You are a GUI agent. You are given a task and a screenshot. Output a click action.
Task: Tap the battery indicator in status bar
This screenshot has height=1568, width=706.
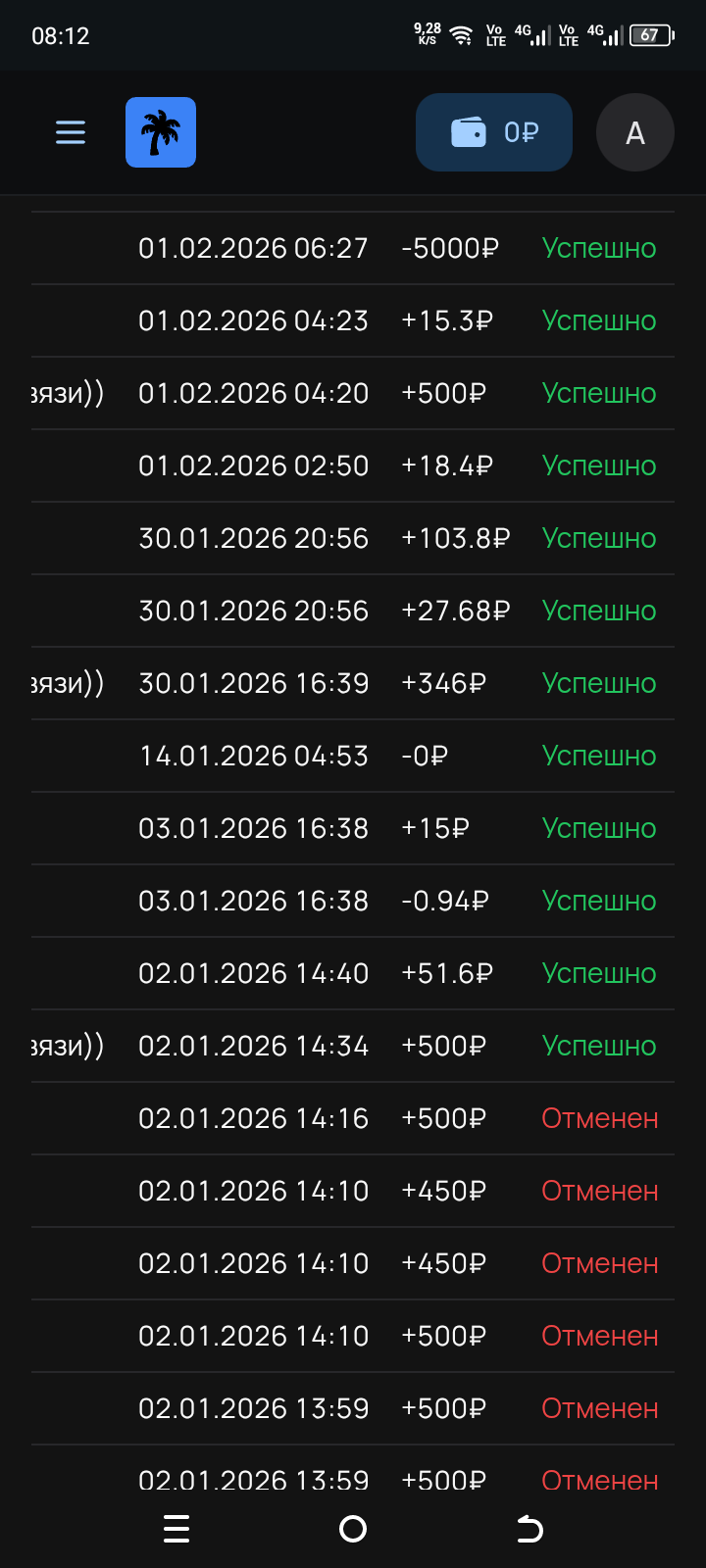(x=651, y=35)
